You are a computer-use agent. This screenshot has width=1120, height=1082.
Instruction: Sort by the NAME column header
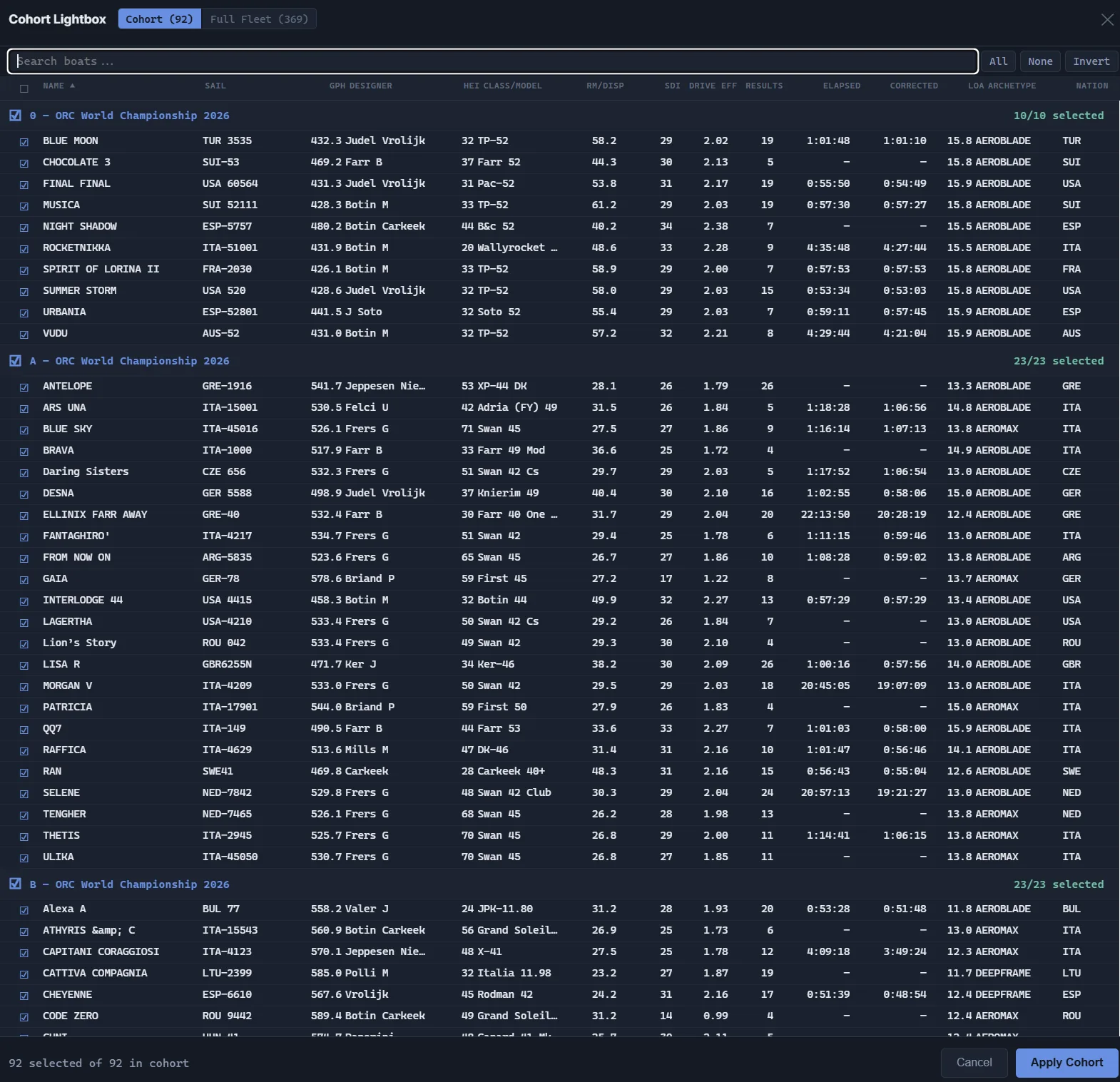[58, 86]
